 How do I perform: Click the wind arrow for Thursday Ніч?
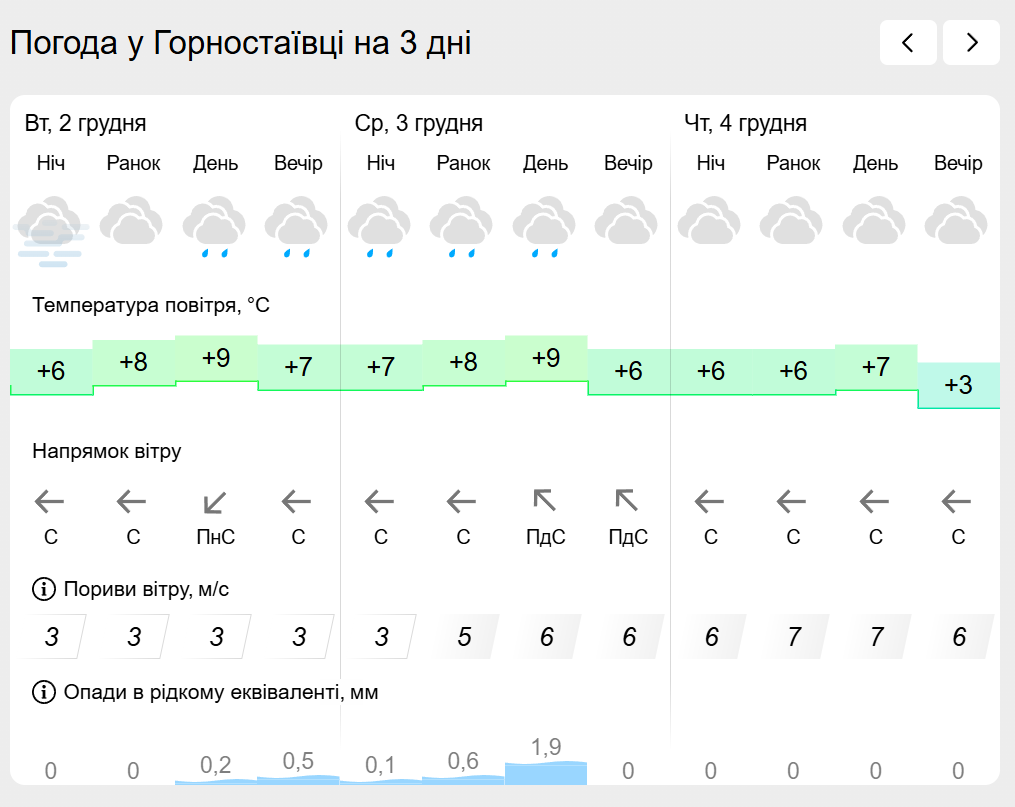(710, 500)
